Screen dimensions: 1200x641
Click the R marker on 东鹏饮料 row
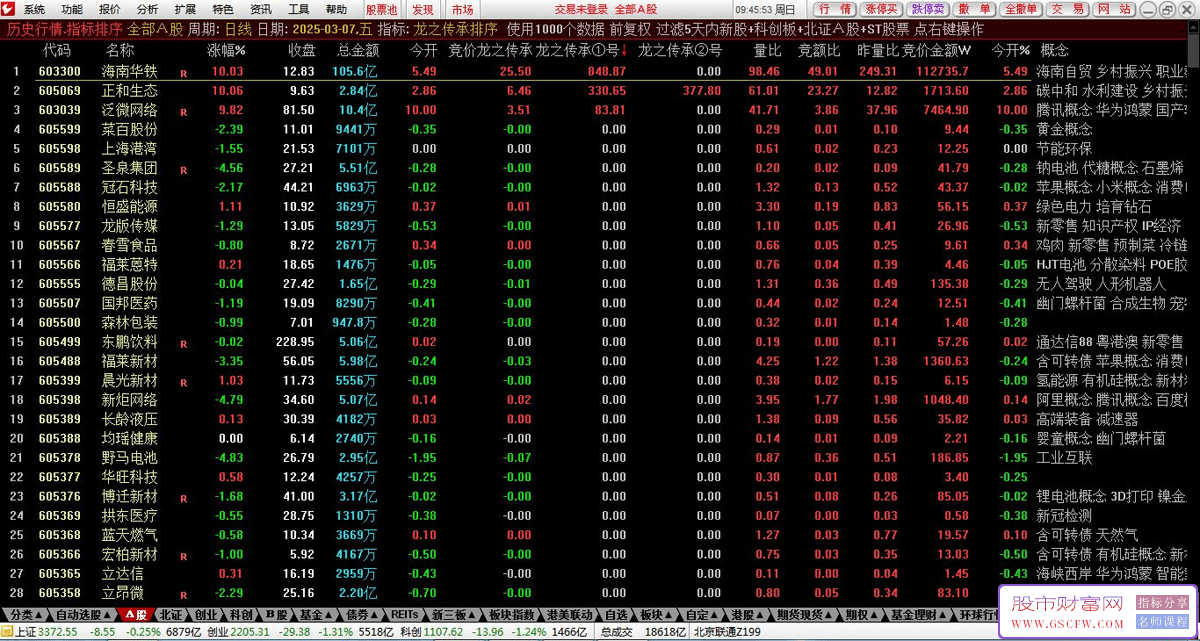pos(183,344)
